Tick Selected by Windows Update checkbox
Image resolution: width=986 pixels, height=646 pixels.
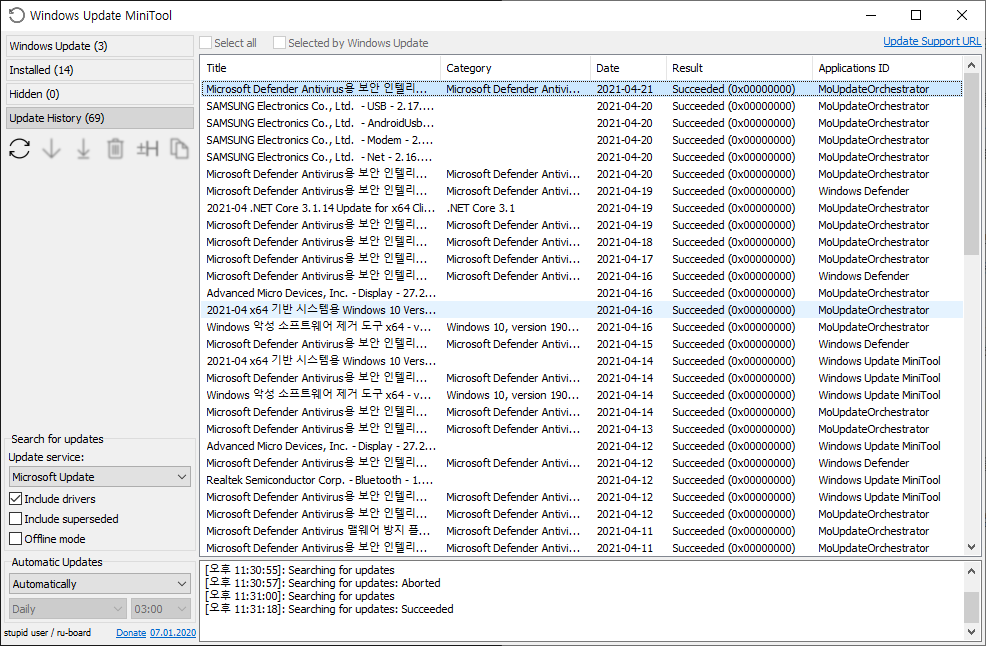pyautogui.click(x=279, y=43)
